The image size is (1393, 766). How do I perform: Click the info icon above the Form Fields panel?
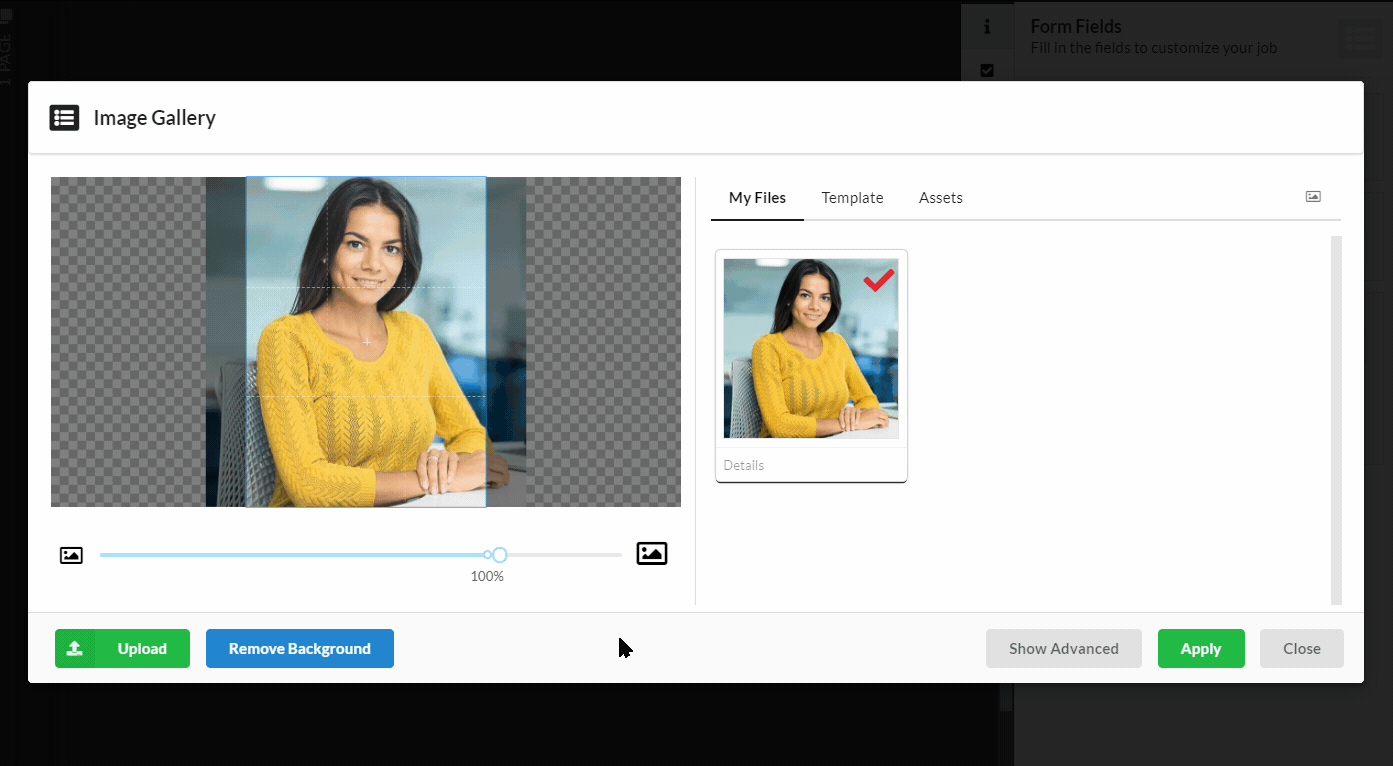(x=987, y=27)
